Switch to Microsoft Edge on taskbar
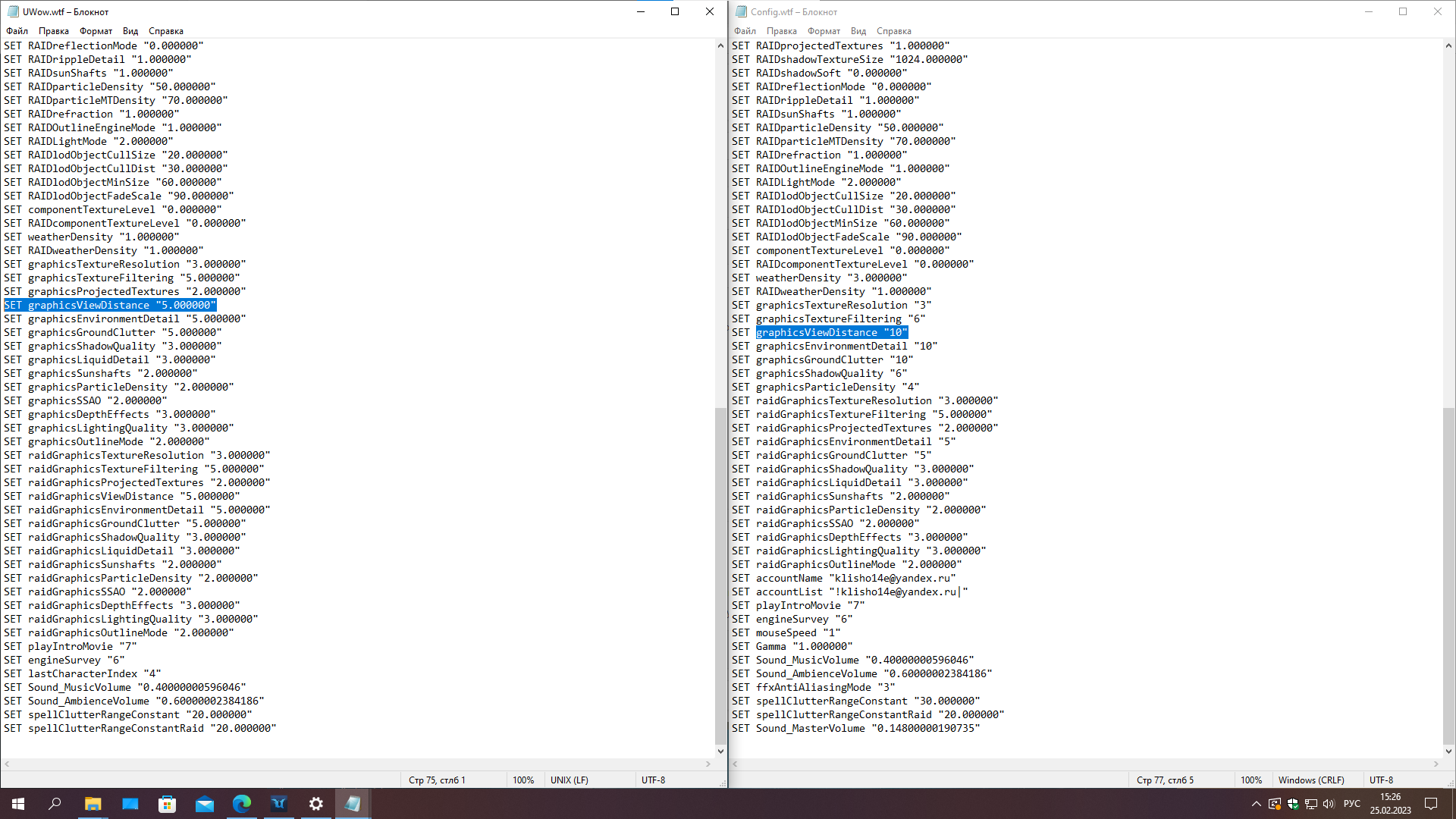The image size is (1456, 819). pyautogui.click(x=241, y=804)
